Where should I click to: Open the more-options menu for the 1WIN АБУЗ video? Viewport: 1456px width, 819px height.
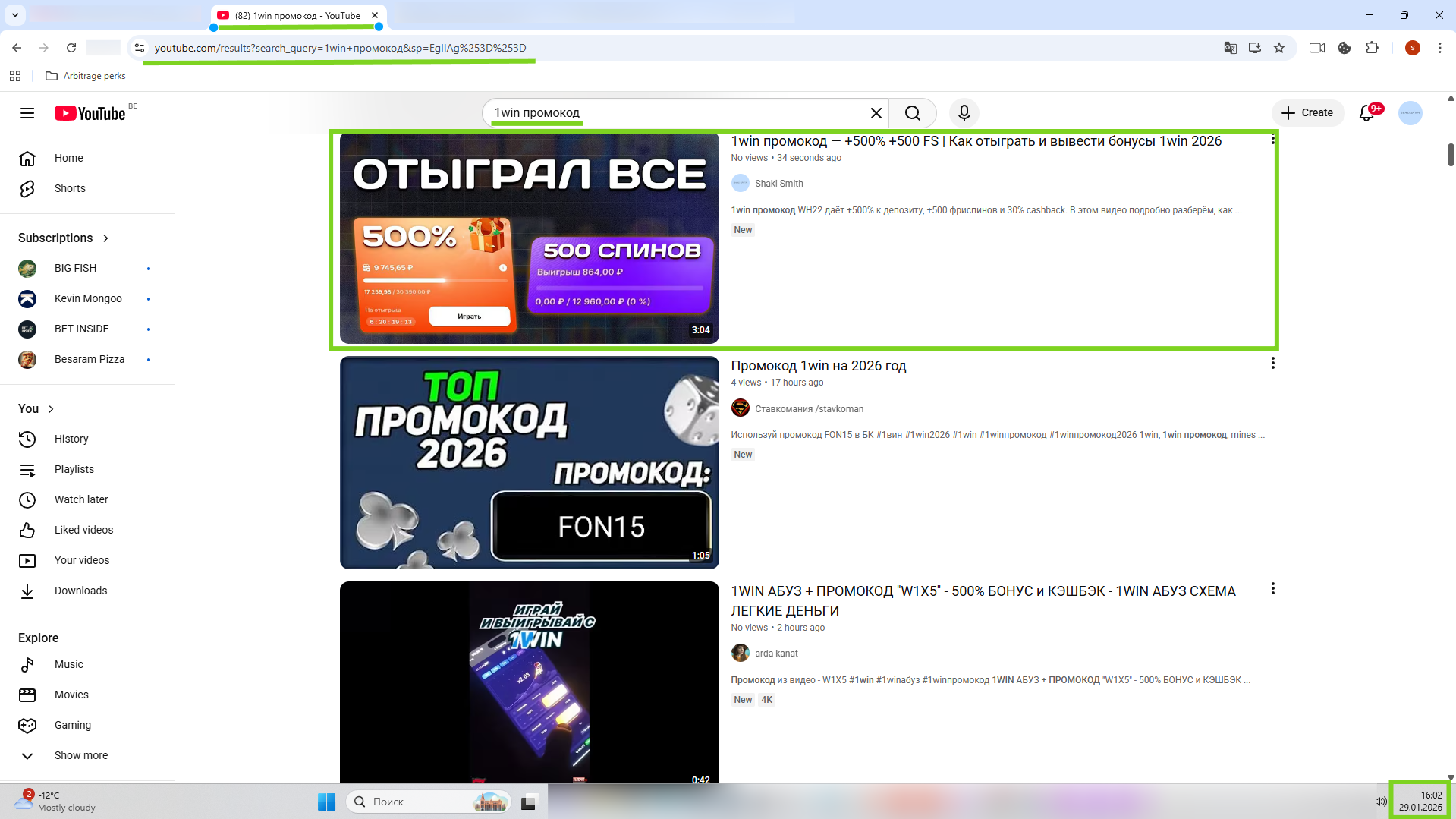tap(1272, 589)
